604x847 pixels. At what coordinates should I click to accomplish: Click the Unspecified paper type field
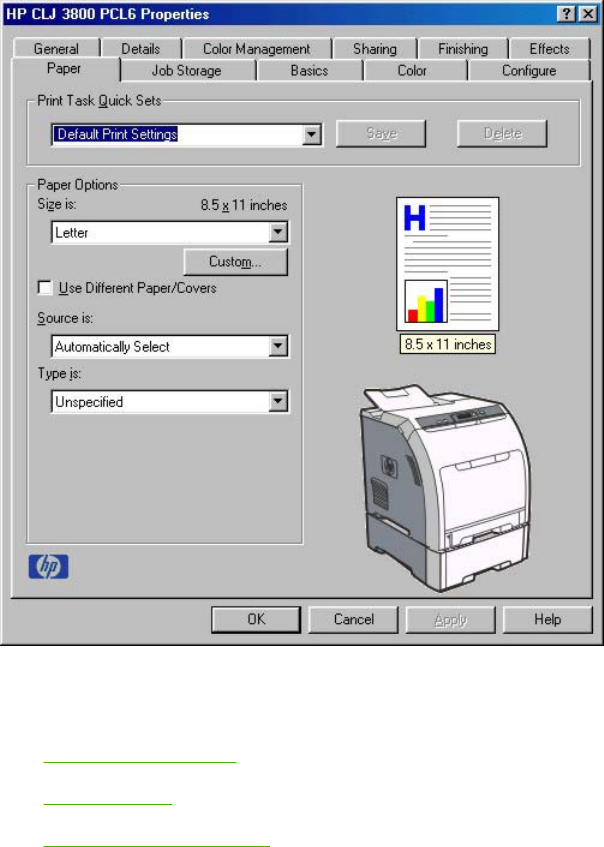pyautogui.click(x=170, y=401)
